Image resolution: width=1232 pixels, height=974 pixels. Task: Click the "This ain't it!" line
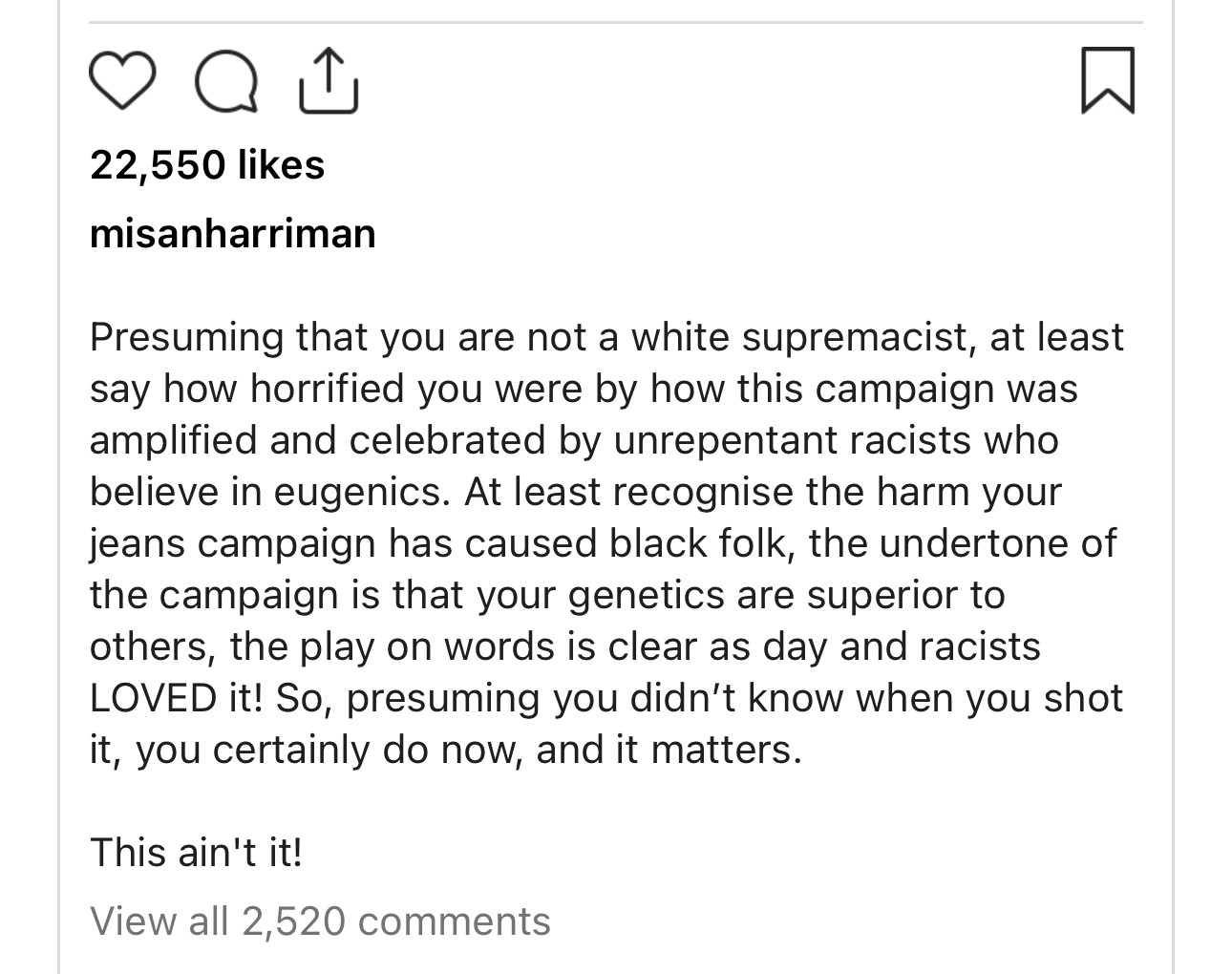pyautogui.click(x=196, y=852)
